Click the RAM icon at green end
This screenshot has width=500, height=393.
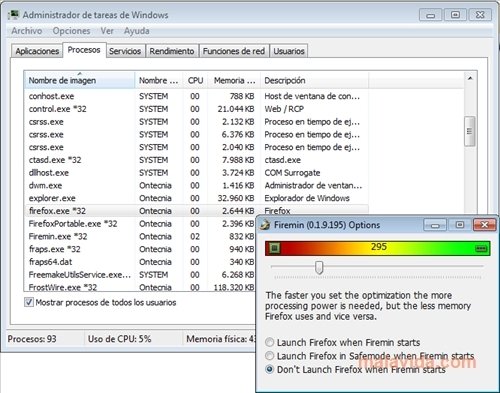(x=481, y=248)
